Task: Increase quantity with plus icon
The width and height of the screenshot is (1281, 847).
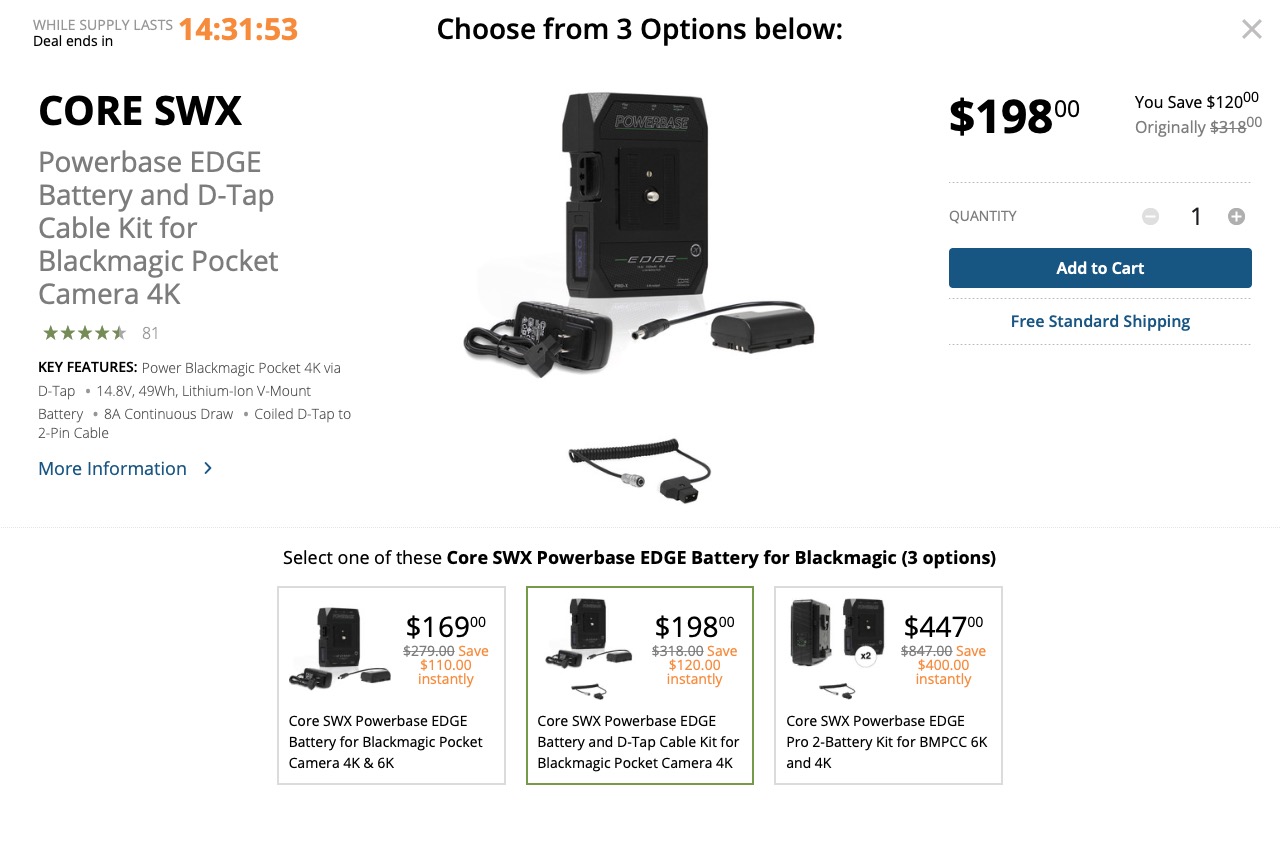Action: pos(1236,216)
